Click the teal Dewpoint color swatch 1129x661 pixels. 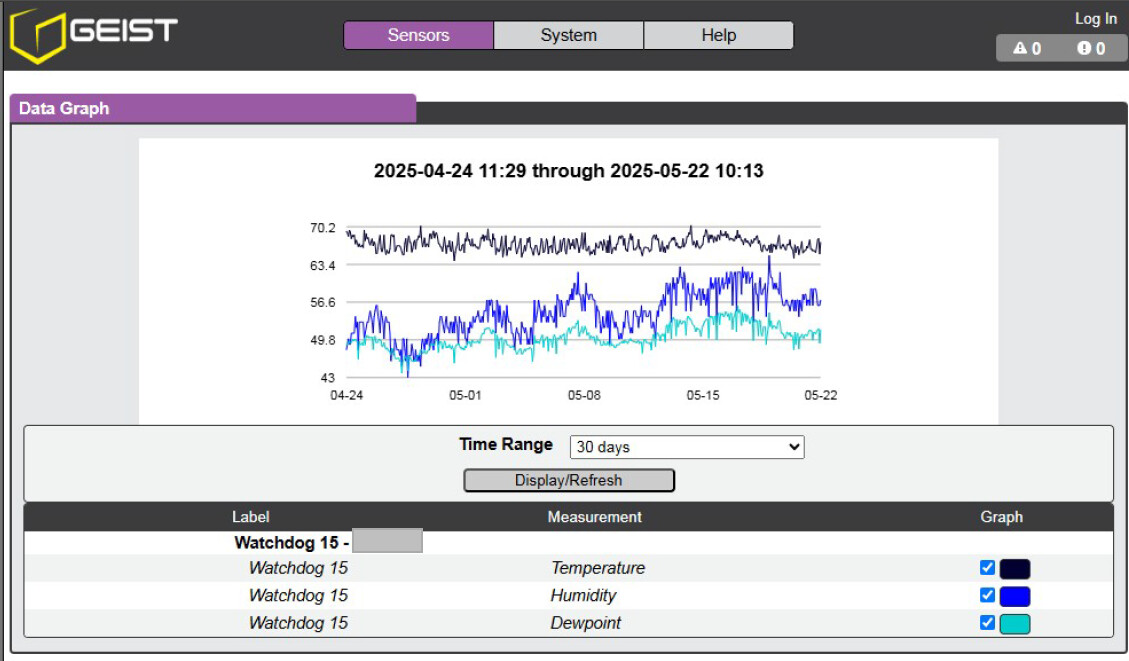[x=1013, y=622]
